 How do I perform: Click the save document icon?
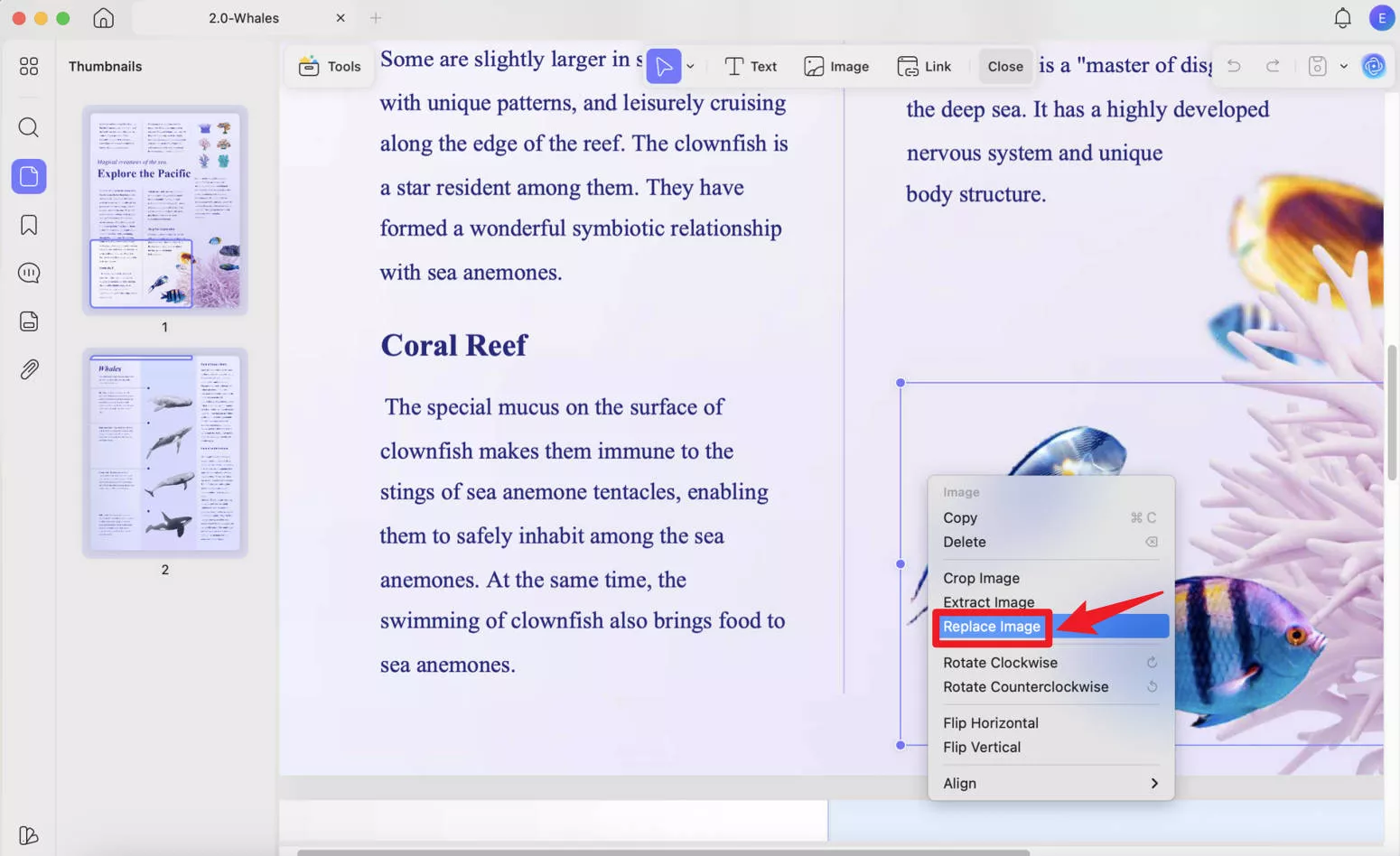(x=1318, y=66)
